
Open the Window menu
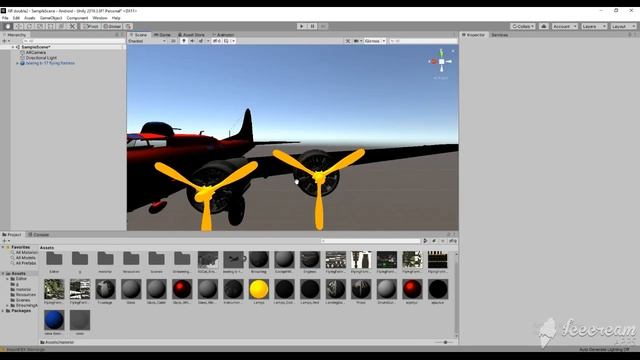point(100,18)
